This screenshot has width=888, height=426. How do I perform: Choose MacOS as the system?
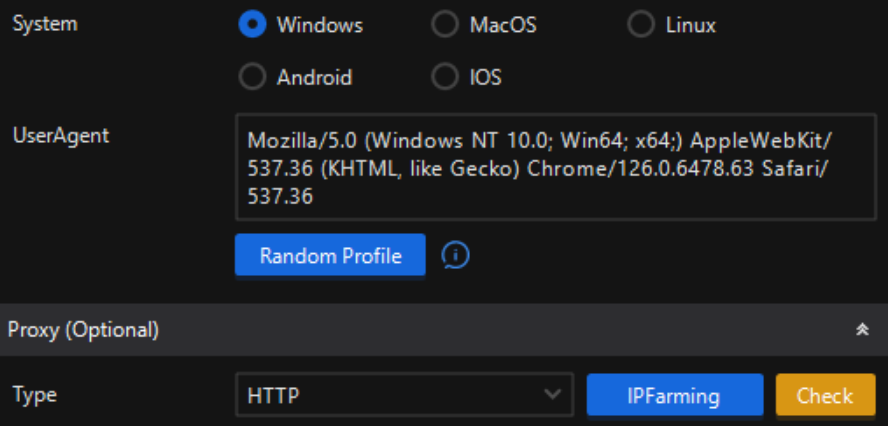[x=445, y=25]
